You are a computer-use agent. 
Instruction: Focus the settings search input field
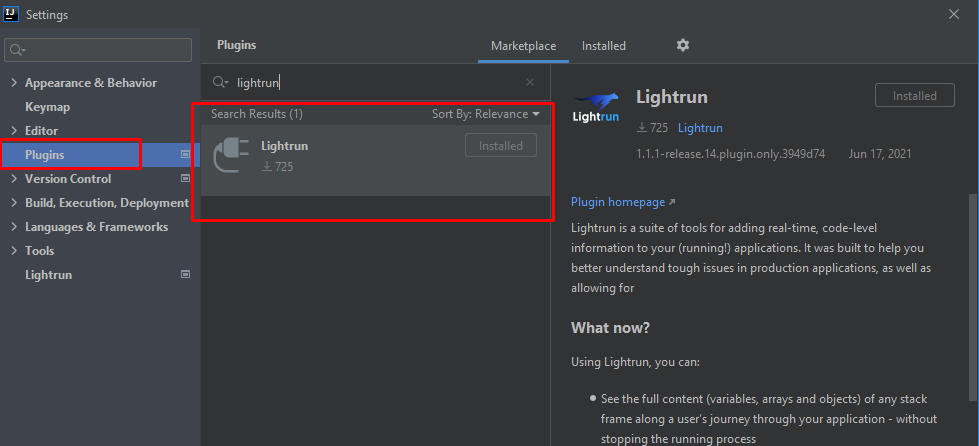point(98,50)
